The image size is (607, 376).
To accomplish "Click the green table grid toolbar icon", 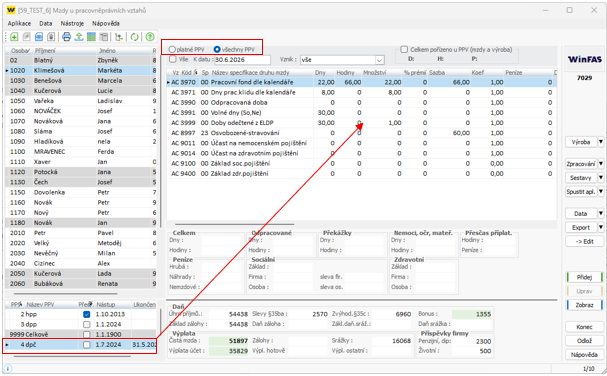I will point(91,37).
